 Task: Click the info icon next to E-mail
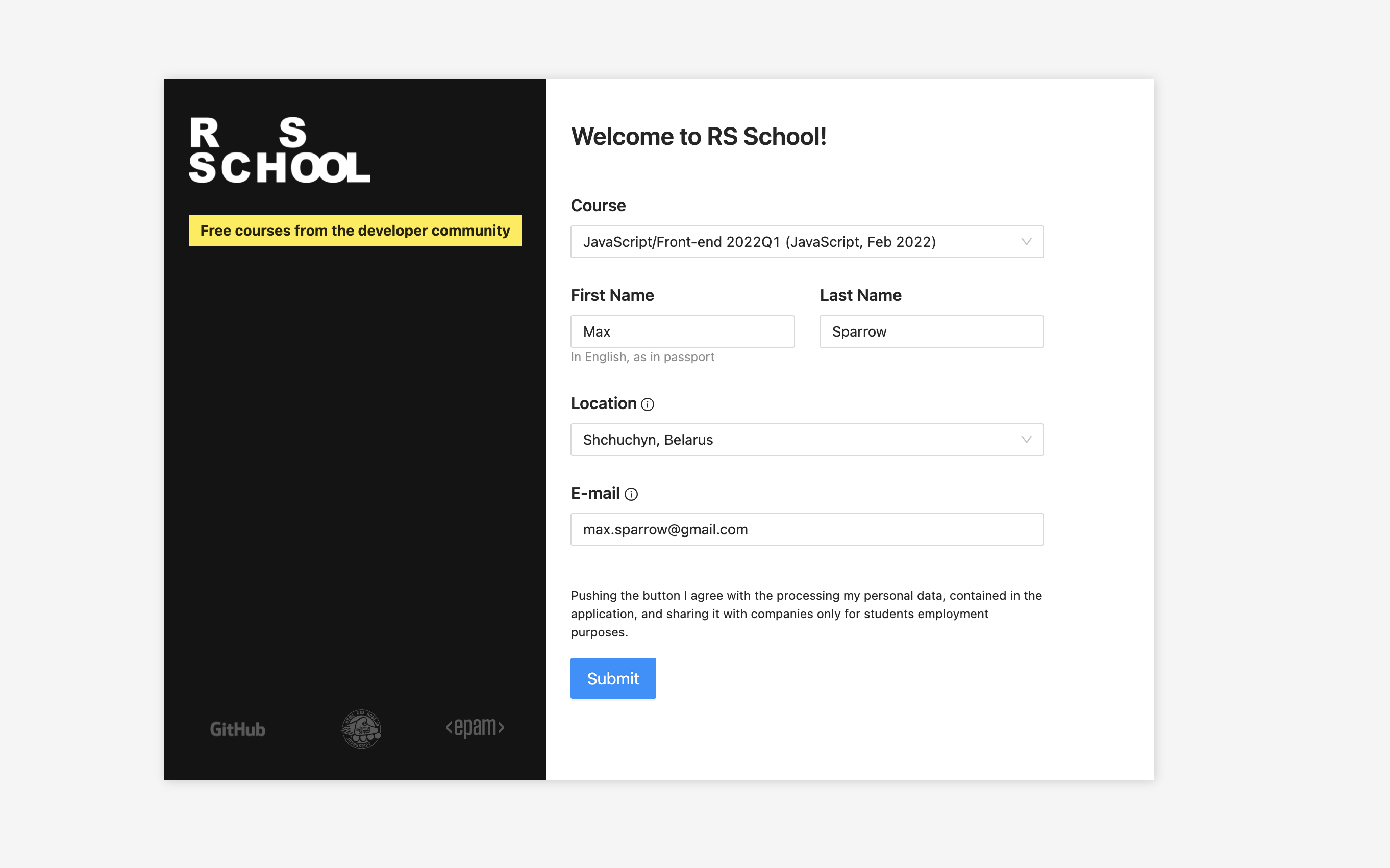(x=631, y=494)
